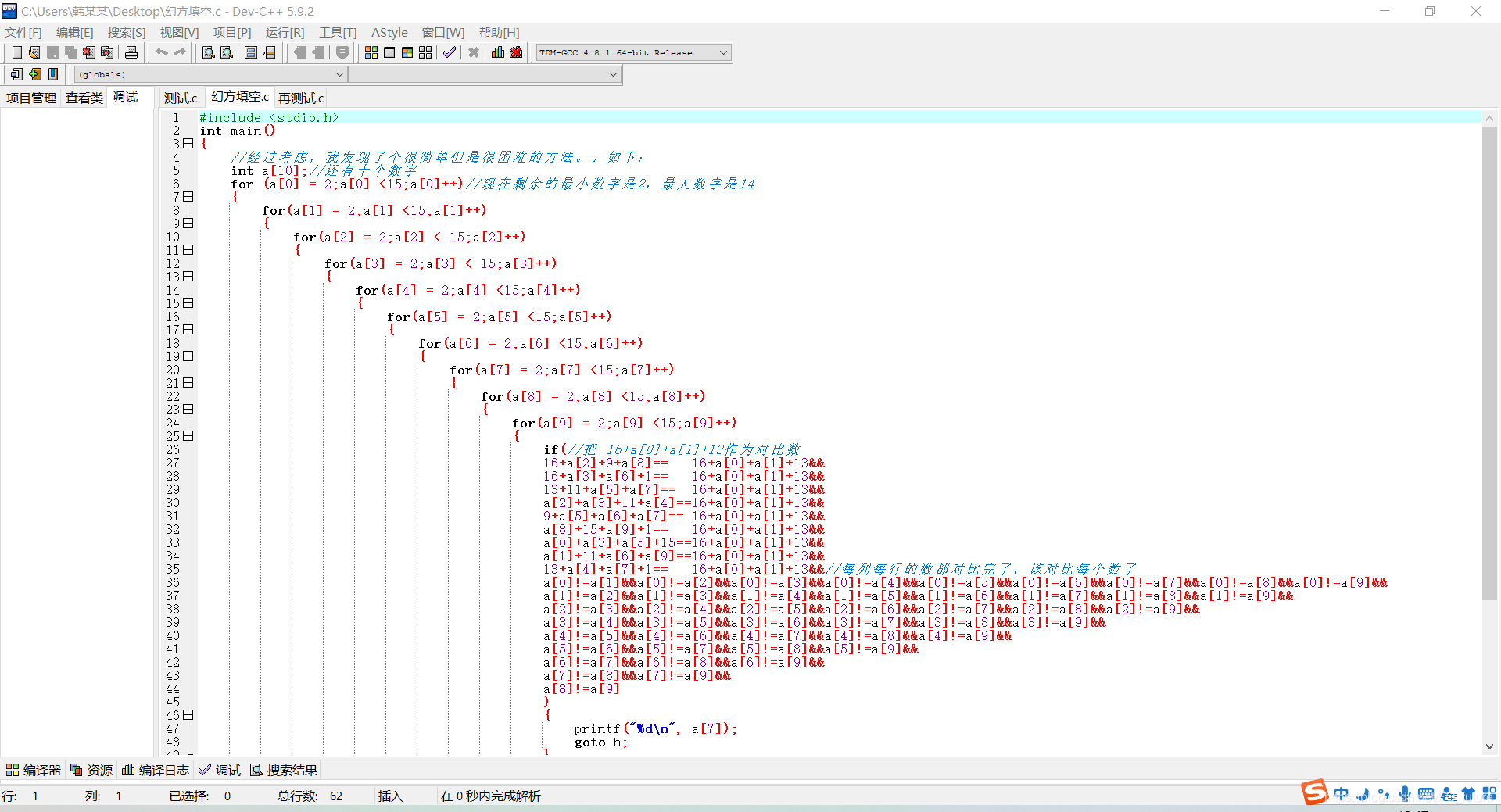Switch to the 再测试.c editor tab
The height and width of the screenshot is (812, 1501).
[x=301, y=98]
